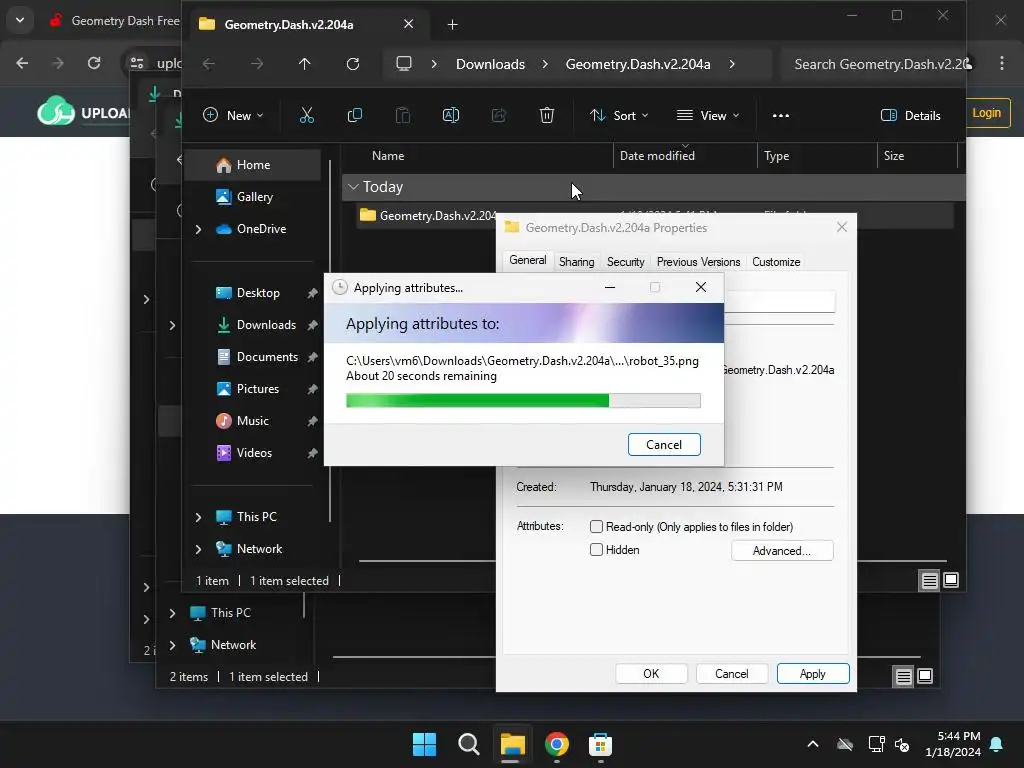The height and width of the screenshot is (768, 1024).
Task: Switch to large thumbnails view icon in front Explorer status bar
Action: point(951,580)
